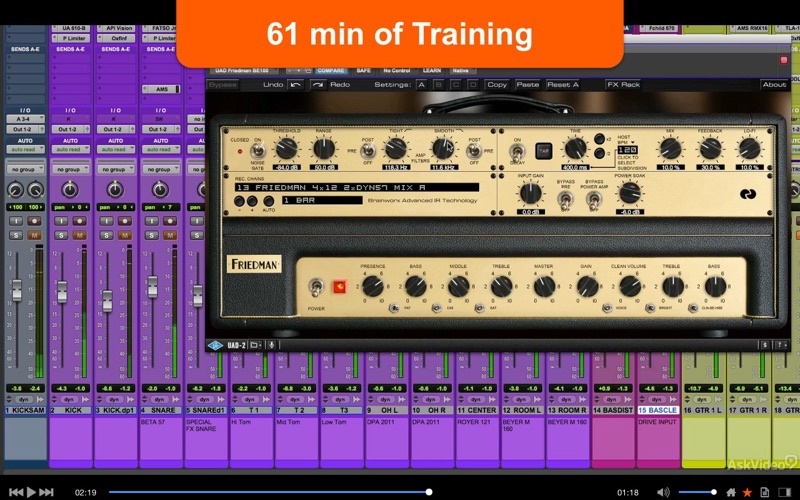Viewport: 800px width, 500px height.
Task: Toggle the Smooth filter POST/PRE switch
Action: tap(474, 151)
